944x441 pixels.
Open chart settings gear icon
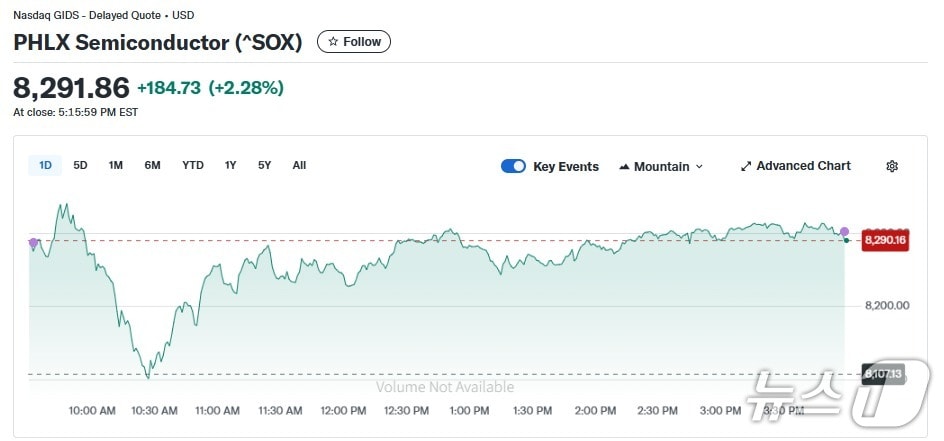(x=892, y=166)
